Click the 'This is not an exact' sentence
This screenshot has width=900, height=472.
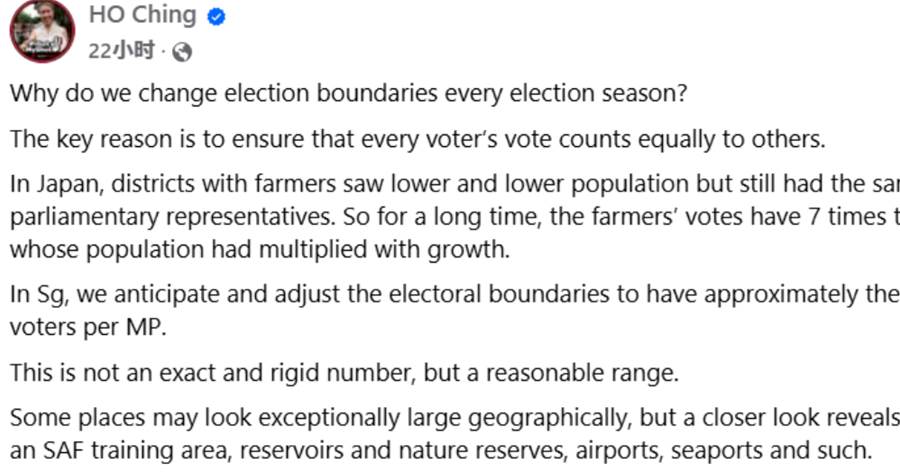[345, 374]
